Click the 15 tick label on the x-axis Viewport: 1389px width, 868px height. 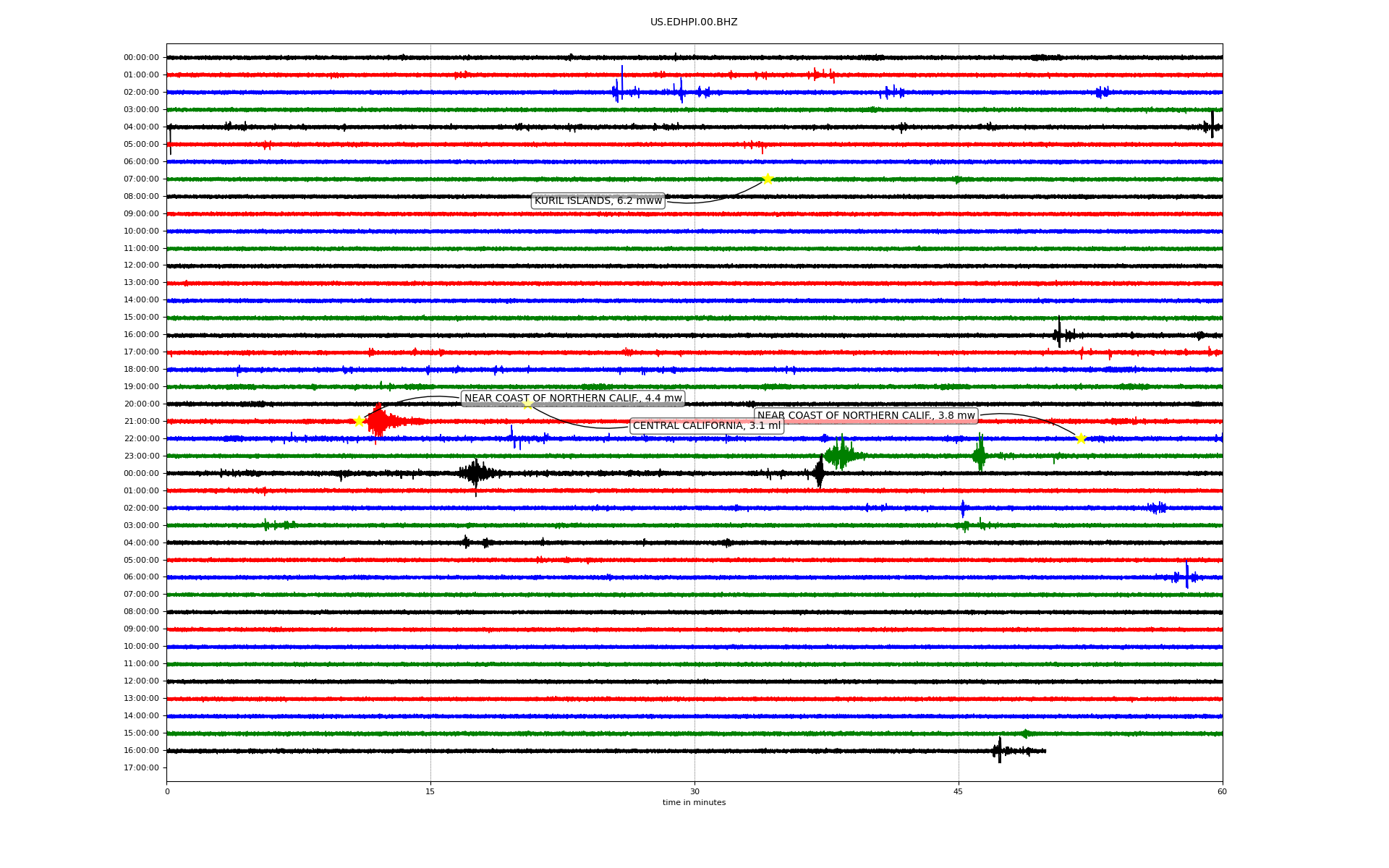(x=430, y=791)
